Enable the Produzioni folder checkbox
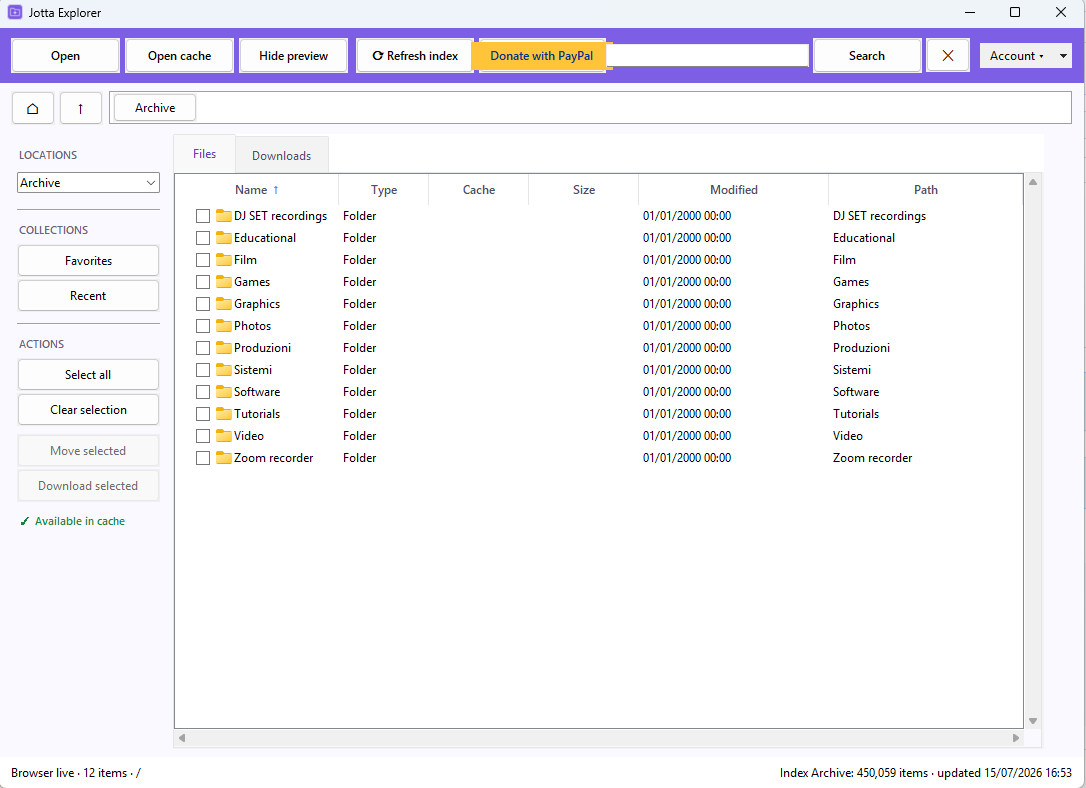The image size is (1086, 788). coord(203,348)
